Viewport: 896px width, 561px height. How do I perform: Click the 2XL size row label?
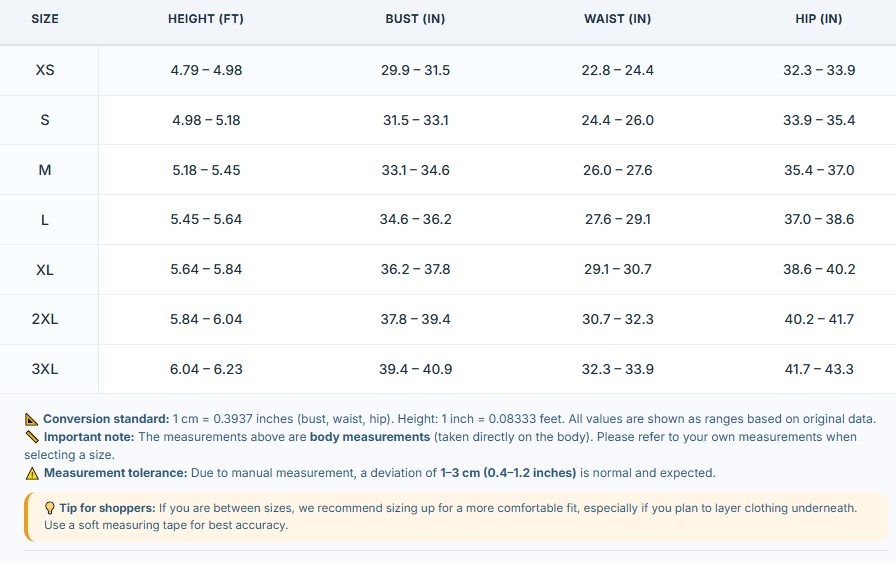pyautogui.click(x=45, y=319)
